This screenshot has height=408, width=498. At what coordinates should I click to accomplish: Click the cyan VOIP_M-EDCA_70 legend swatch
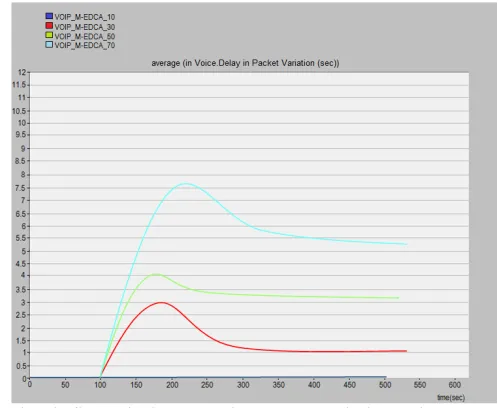tap(49, 44)
